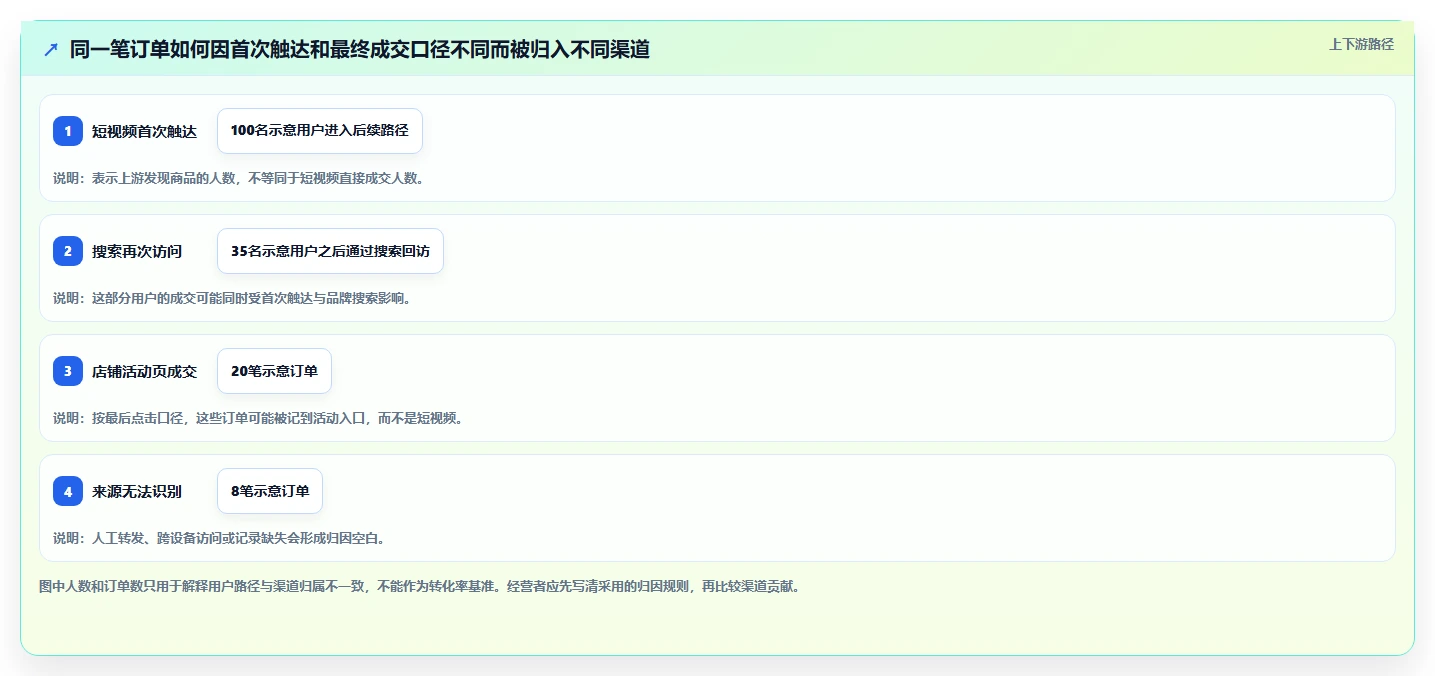Click the step 3 number badge

pos(68,371)
